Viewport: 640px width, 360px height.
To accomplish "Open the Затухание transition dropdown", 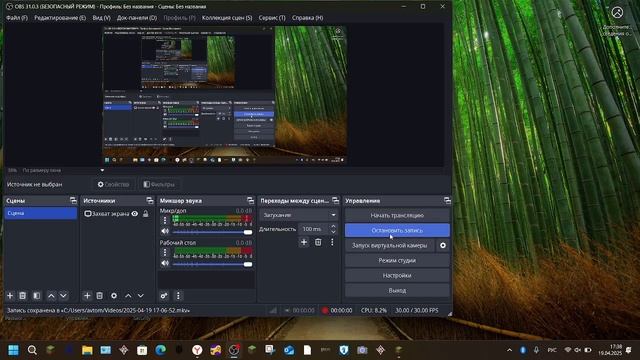I will 299,215.
